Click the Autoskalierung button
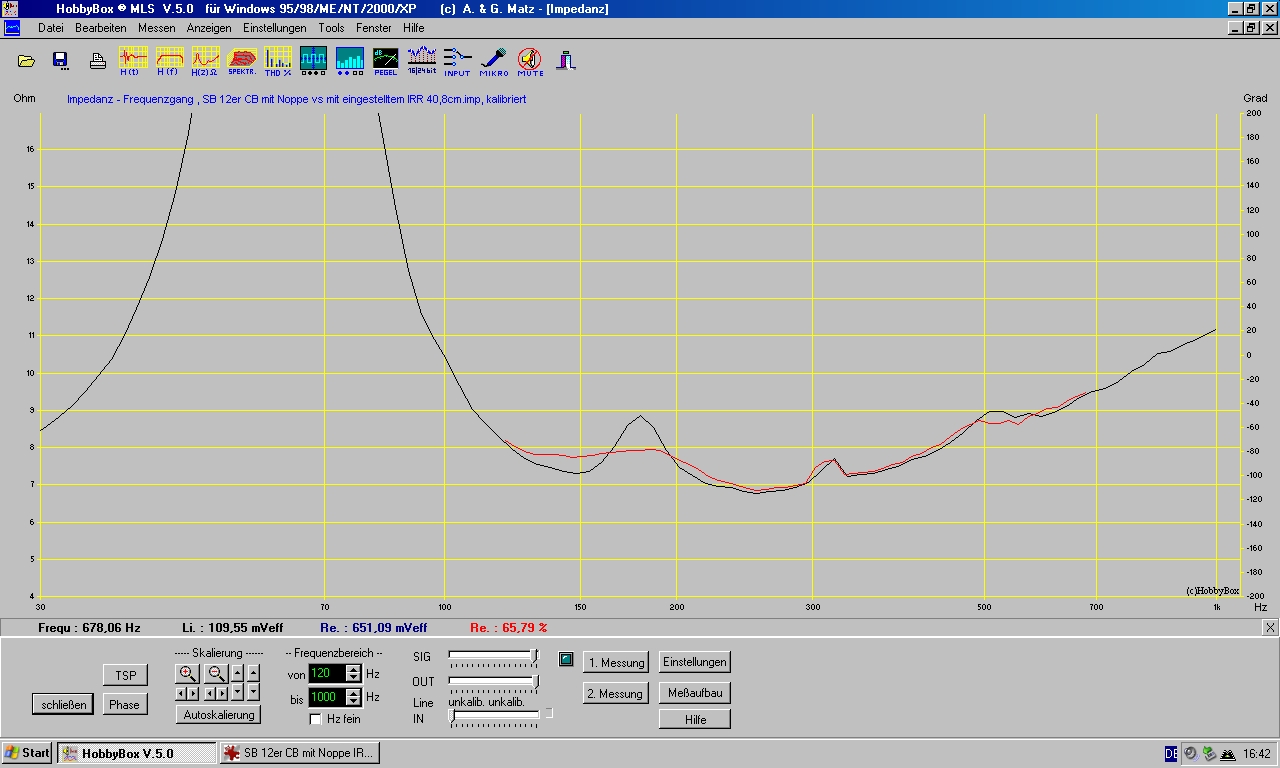Image resolution: width=1280 pixels, height=768 pixels. coord(219,714)
